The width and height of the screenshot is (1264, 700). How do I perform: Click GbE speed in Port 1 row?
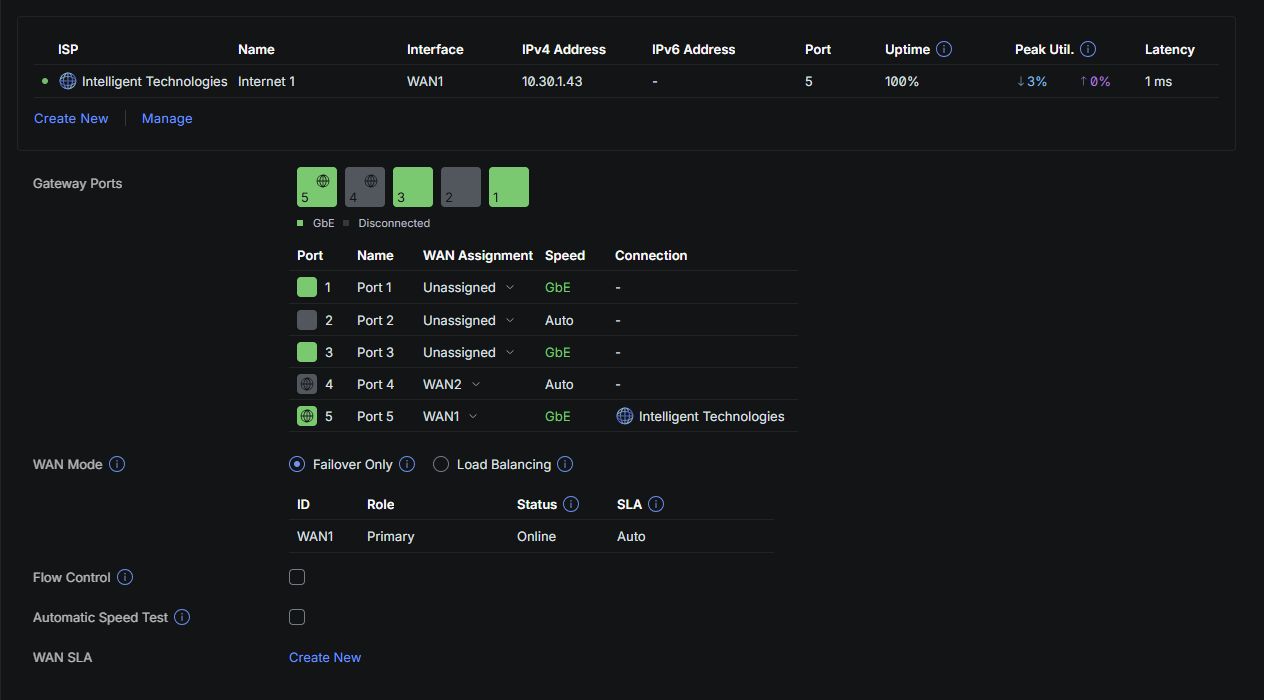click(x=558, y=287)
